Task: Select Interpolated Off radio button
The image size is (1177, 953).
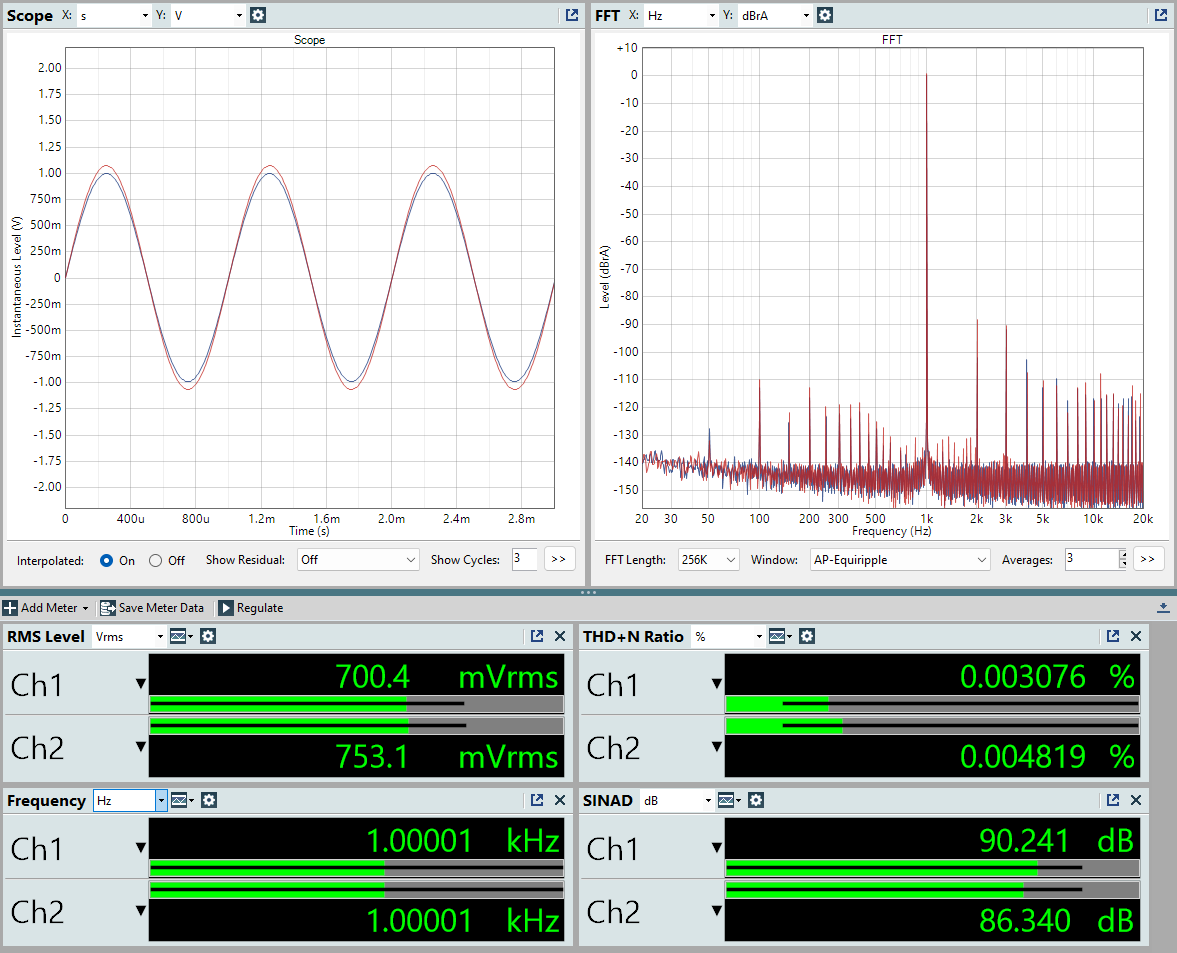Action: (155, 561)
